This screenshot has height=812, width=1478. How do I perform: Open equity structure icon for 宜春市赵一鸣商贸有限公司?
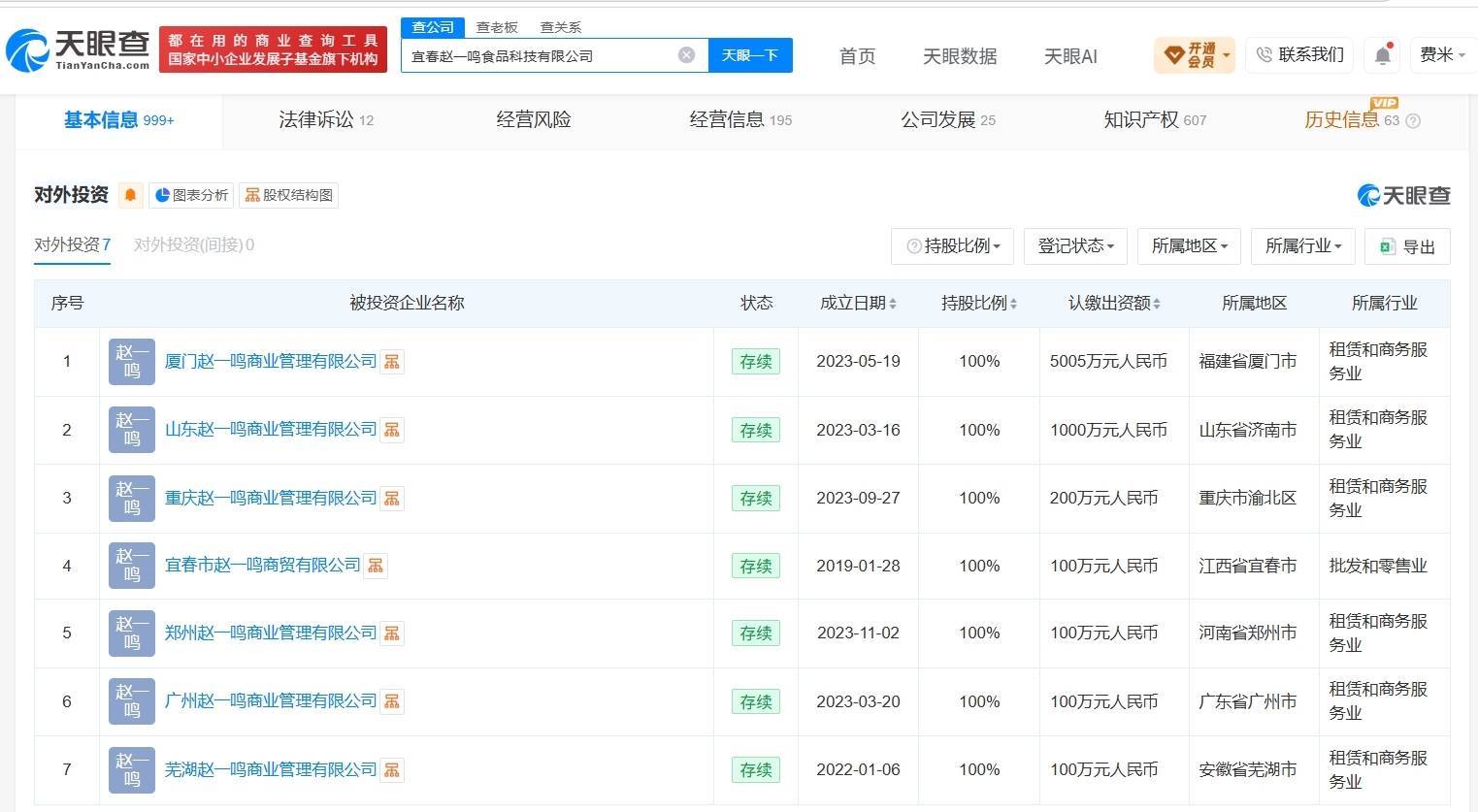[376, 566]
